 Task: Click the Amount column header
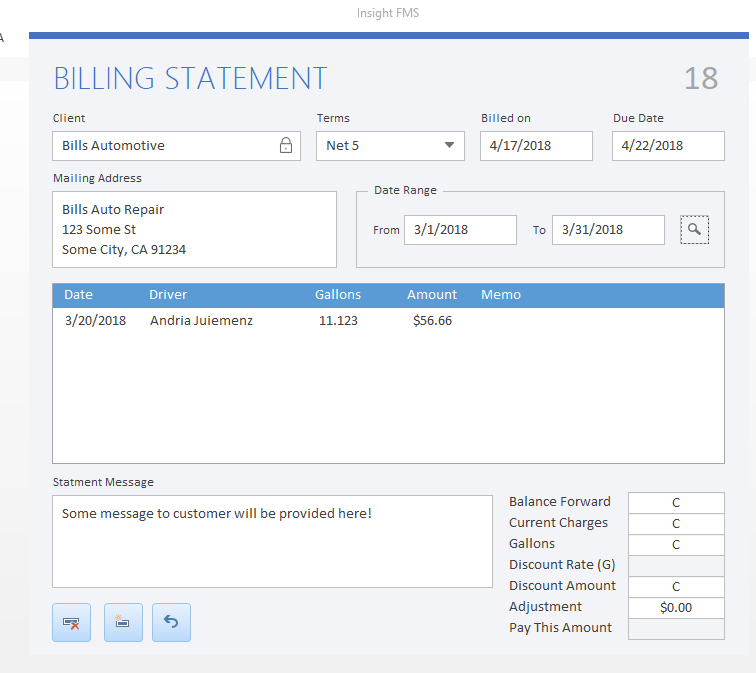click(x=432, y=295)
